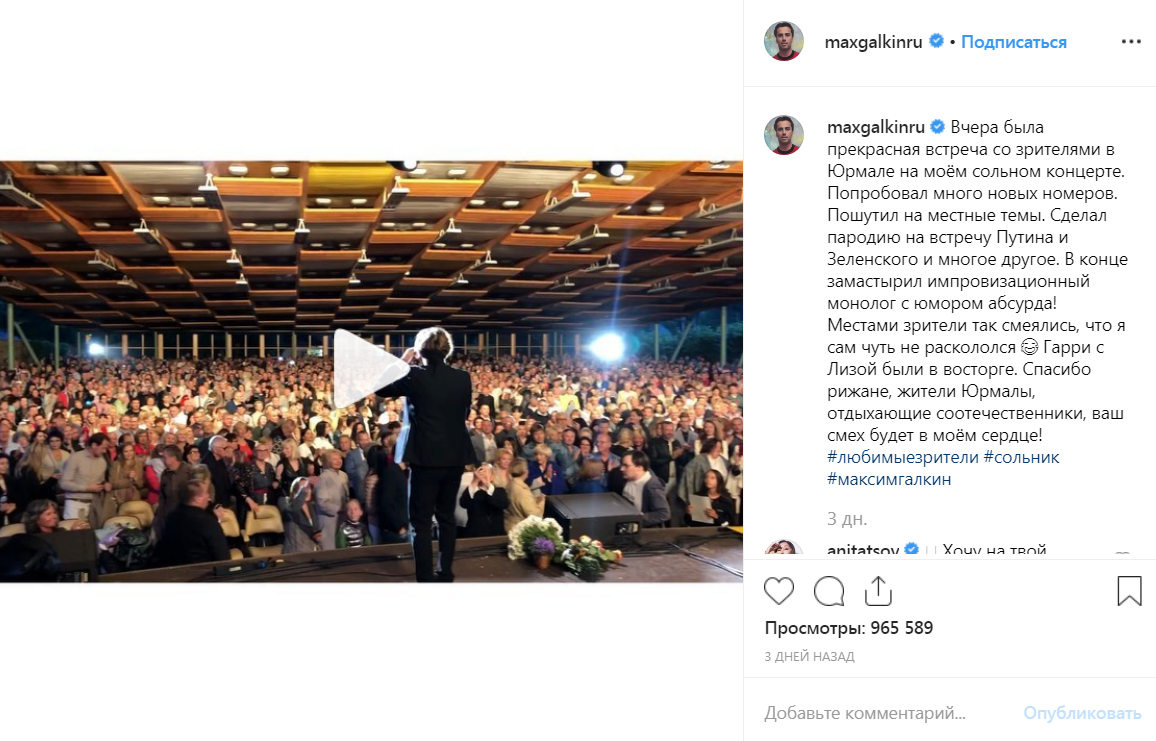Open the anitatsoy commenter username
Viewport: 1156px width, 741px height.
point(863,550)
